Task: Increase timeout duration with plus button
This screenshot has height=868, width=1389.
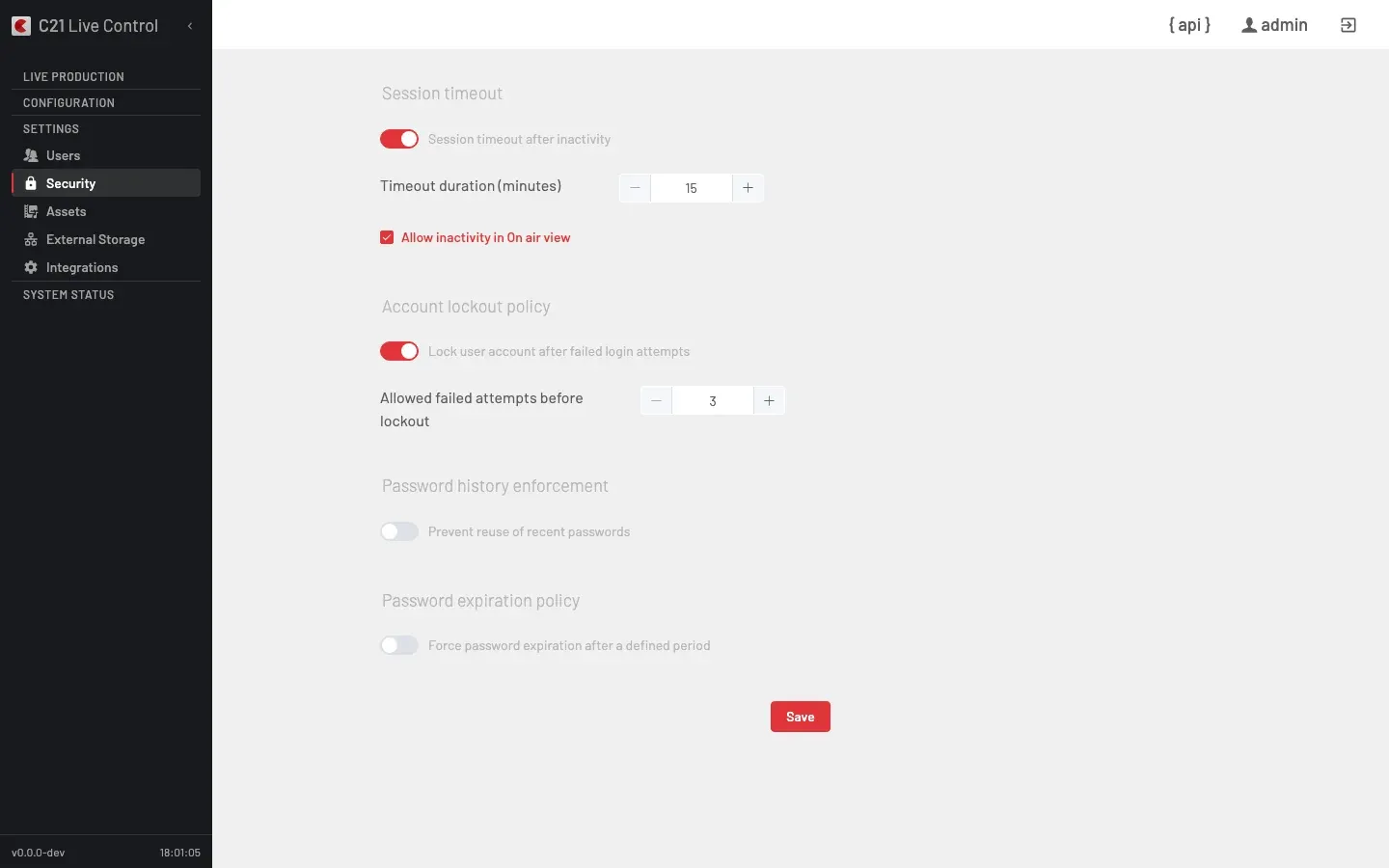Action: coord(748,188)
